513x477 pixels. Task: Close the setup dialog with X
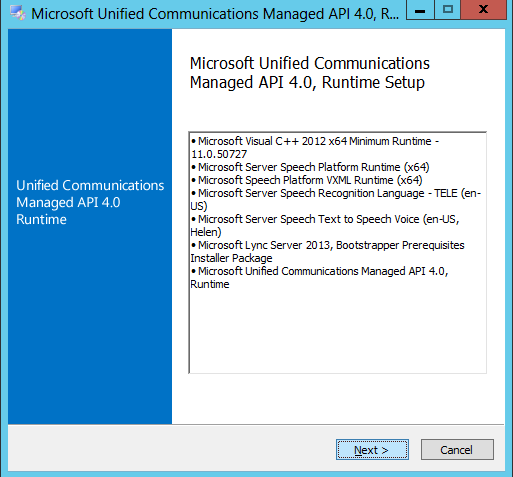[x=483, y=10]
